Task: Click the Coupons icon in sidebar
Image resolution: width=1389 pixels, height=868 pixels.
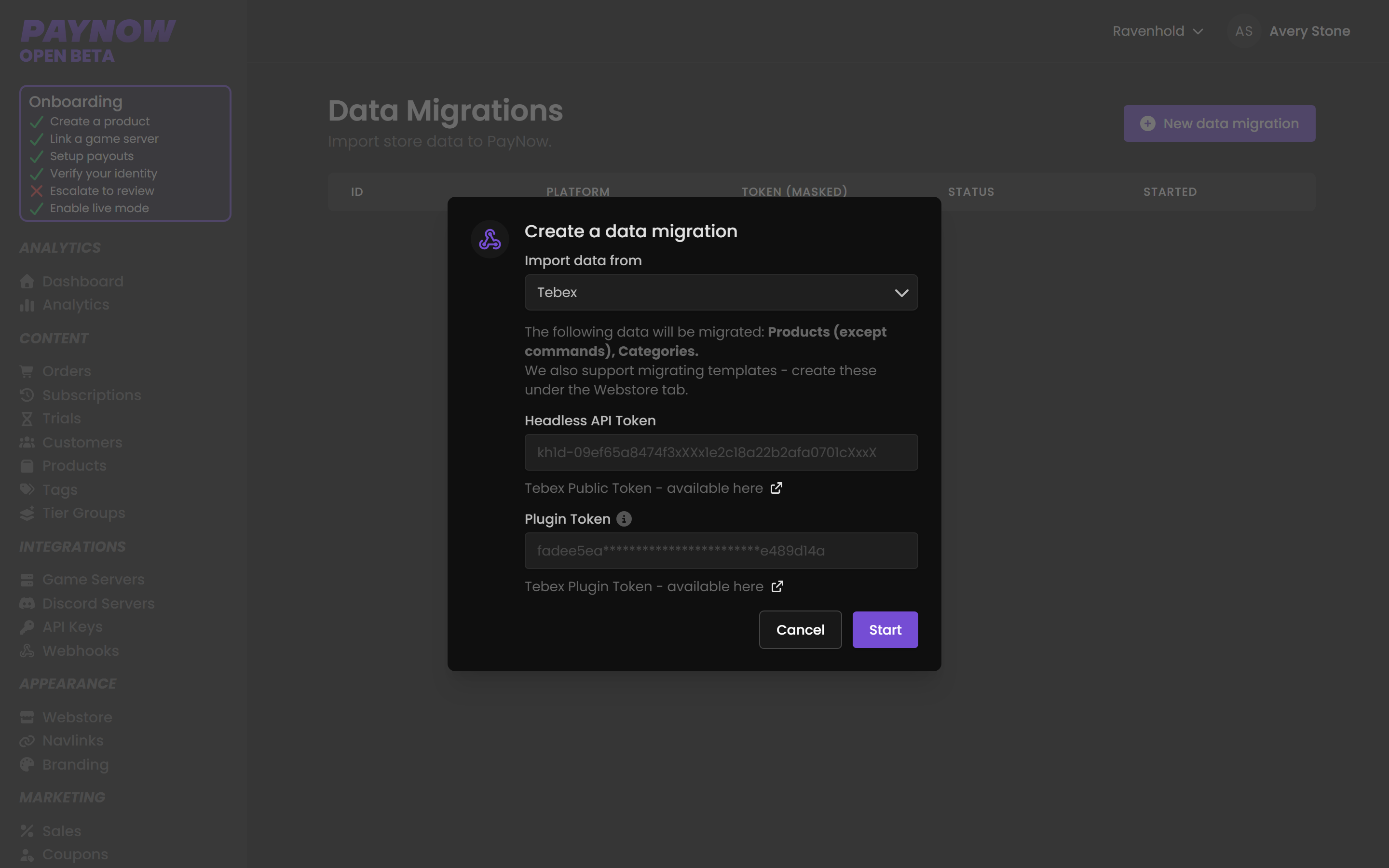Action: pos(27,855)
